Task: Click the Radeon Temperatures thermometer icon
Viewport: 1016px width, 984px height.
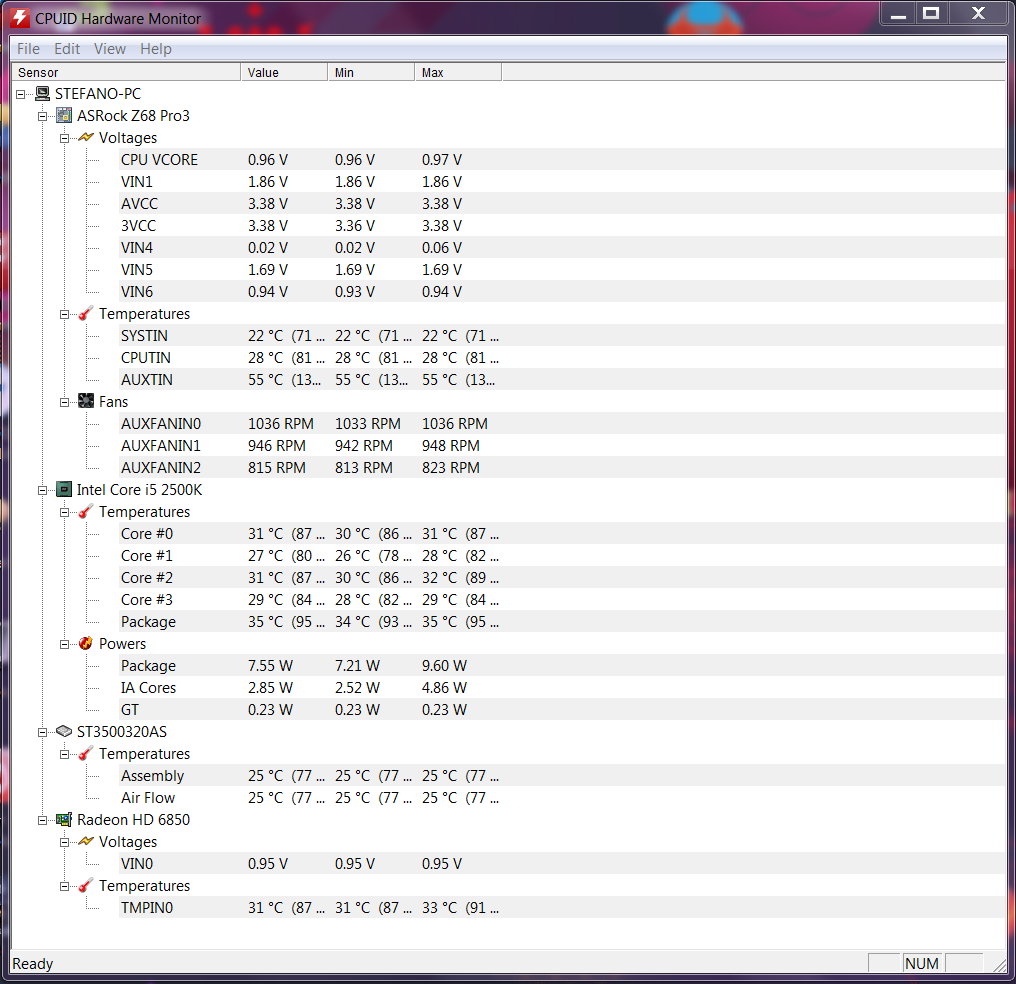Action: pyautogui.click(x=86, y=886)
